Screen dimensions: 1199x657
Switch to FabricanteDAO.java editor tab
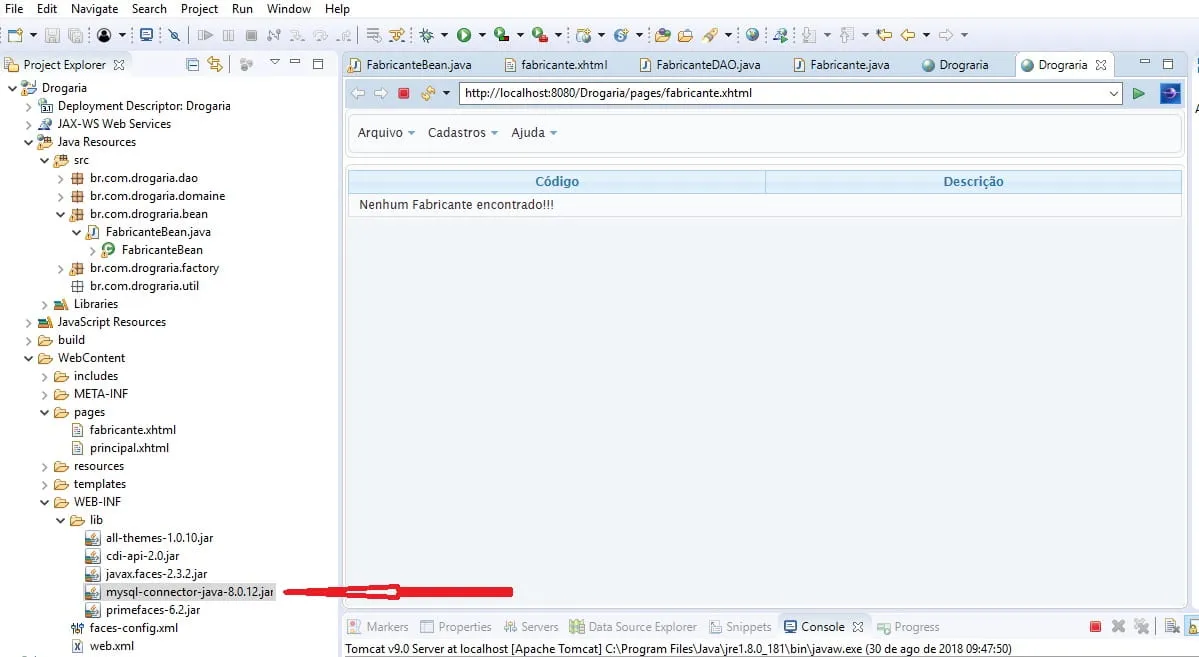click(700, 65)
